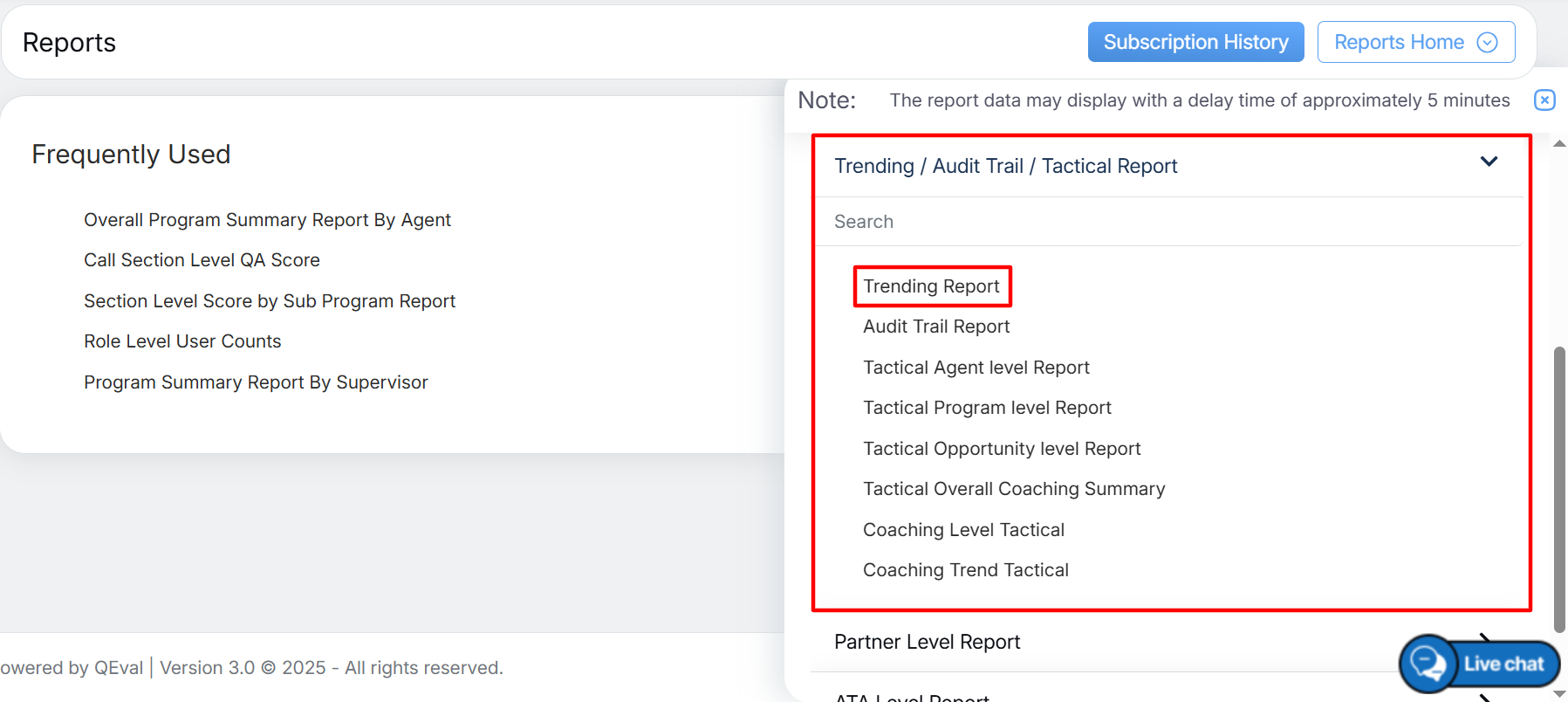Click the Reports Home circled chevron icon
Viewport: 1568px width, 702px height.
click(1487, 43)
